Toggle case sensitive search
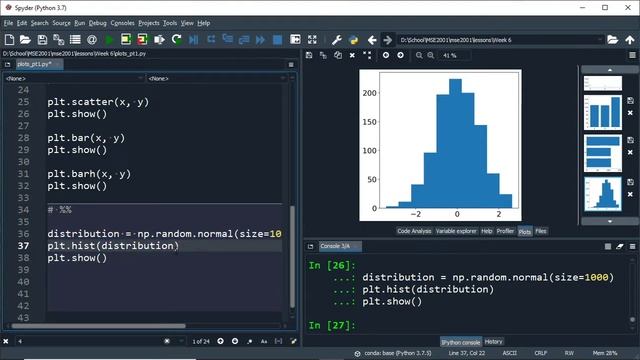 264,341
